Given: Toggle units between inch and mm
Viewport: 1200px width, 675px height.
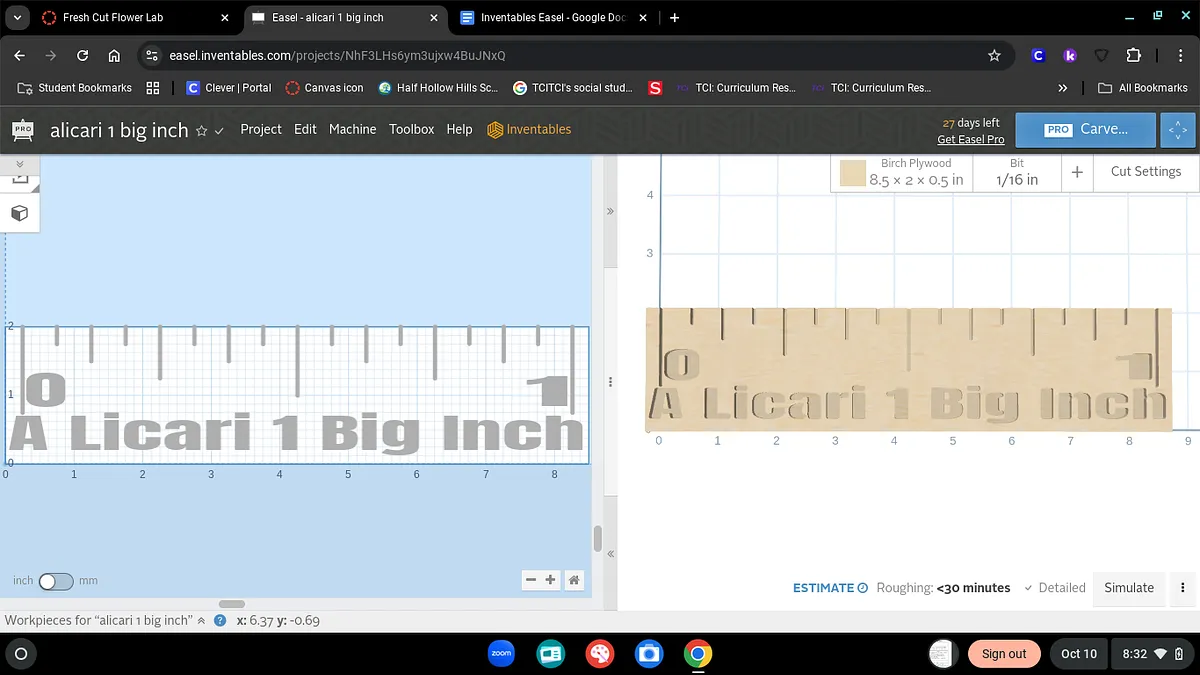Looking at the screenshot, I should point(55,581).
